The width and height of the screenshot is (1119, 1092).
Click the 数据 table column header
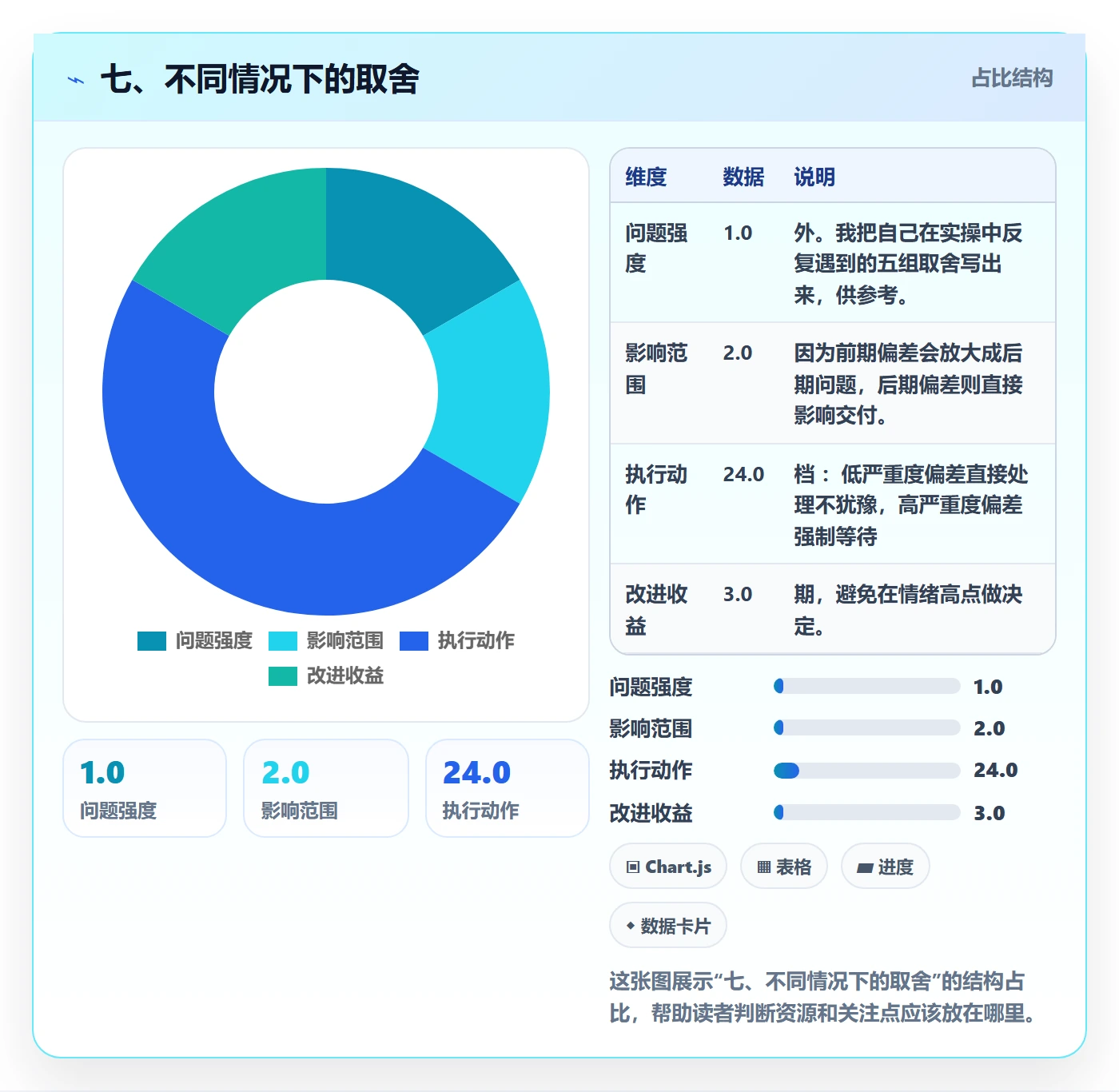click(743, 177)
